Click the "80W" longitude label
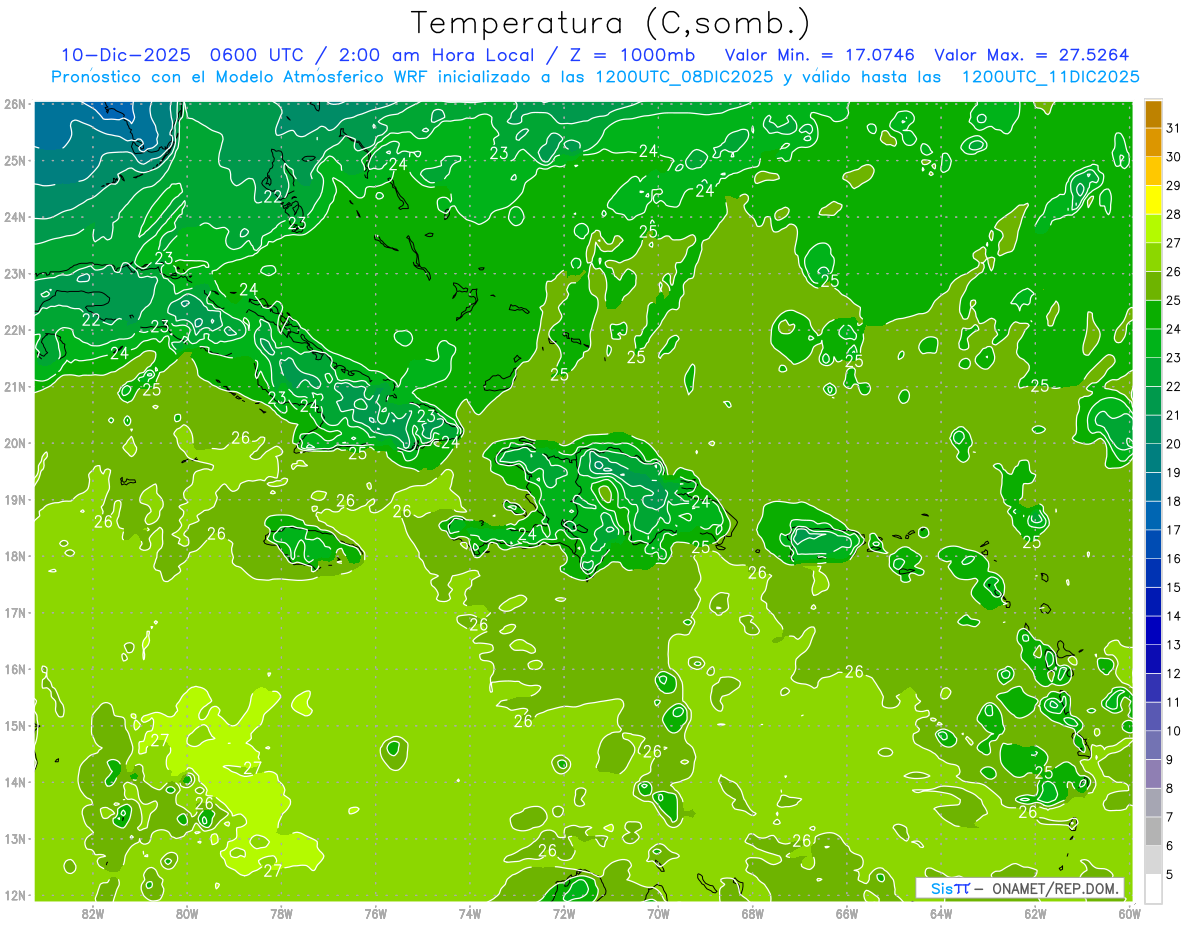This screenshot has height=927, width=1200. point(187,913)
